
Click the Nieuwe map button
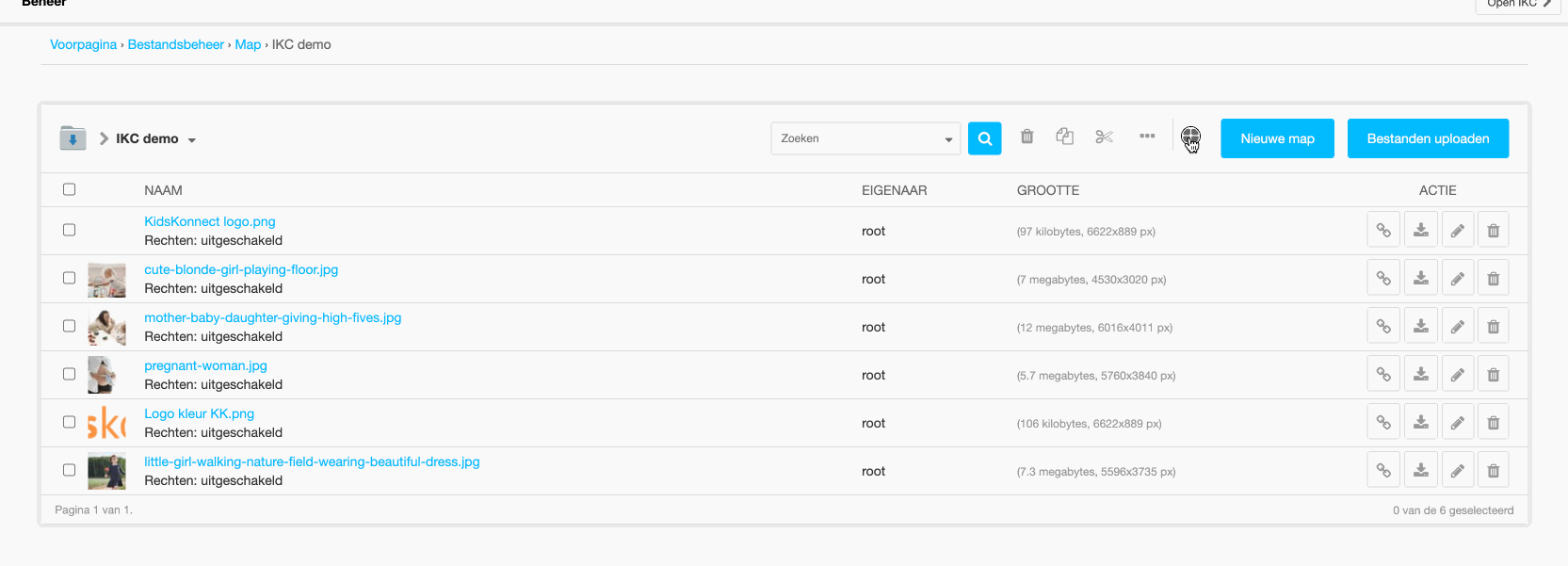(x=1276, y=138)
